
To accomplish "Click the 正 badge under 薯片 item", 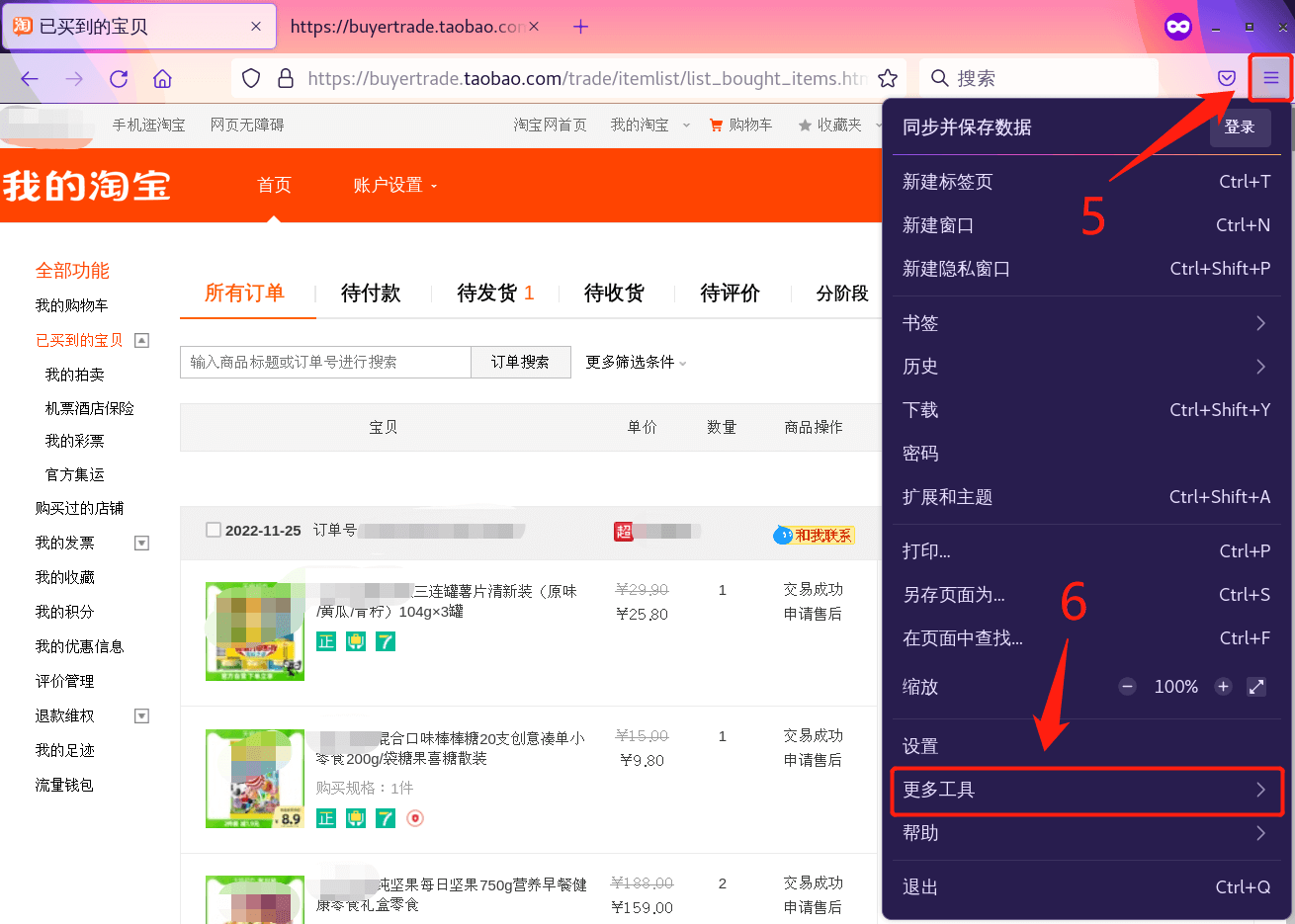I will point(326,641).
